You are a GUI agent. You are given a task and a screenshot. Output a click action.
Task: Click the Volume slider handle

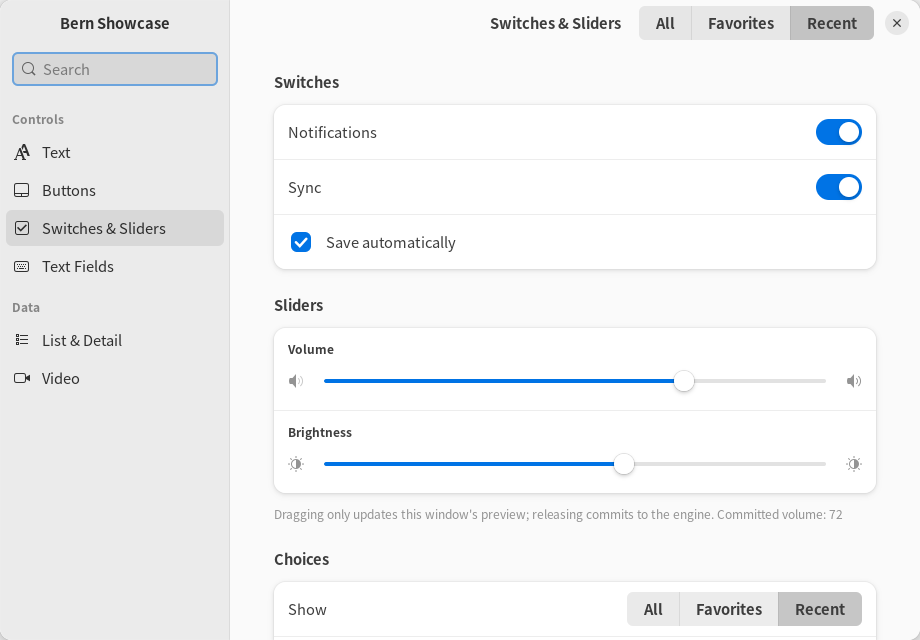click(684, 381)
